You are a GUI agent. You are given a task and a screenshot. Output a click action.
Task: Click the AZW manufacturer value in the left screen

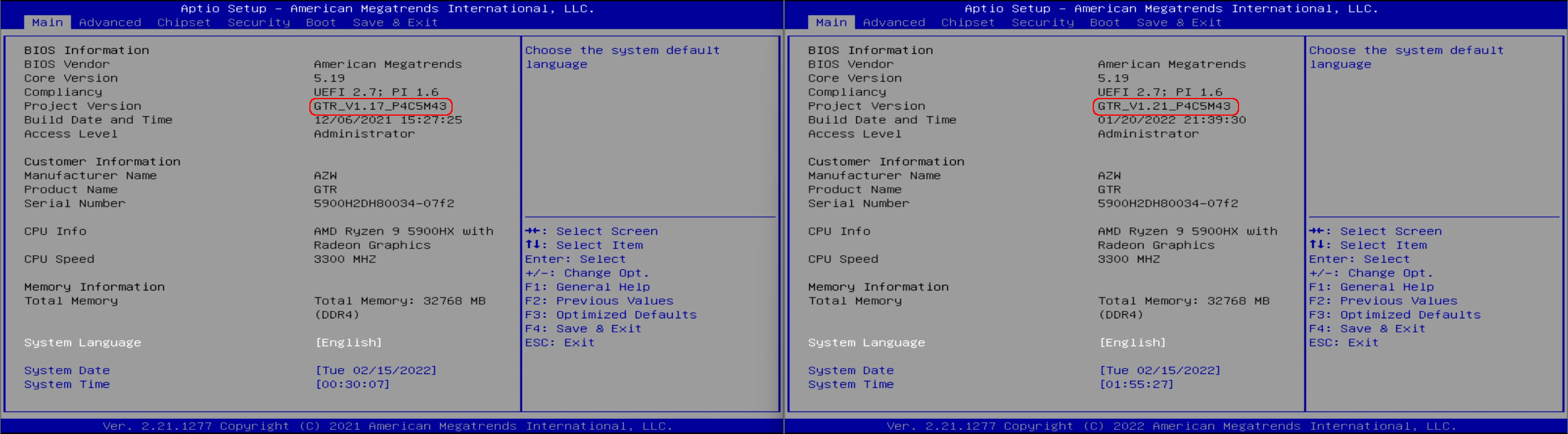coord(325,176)
